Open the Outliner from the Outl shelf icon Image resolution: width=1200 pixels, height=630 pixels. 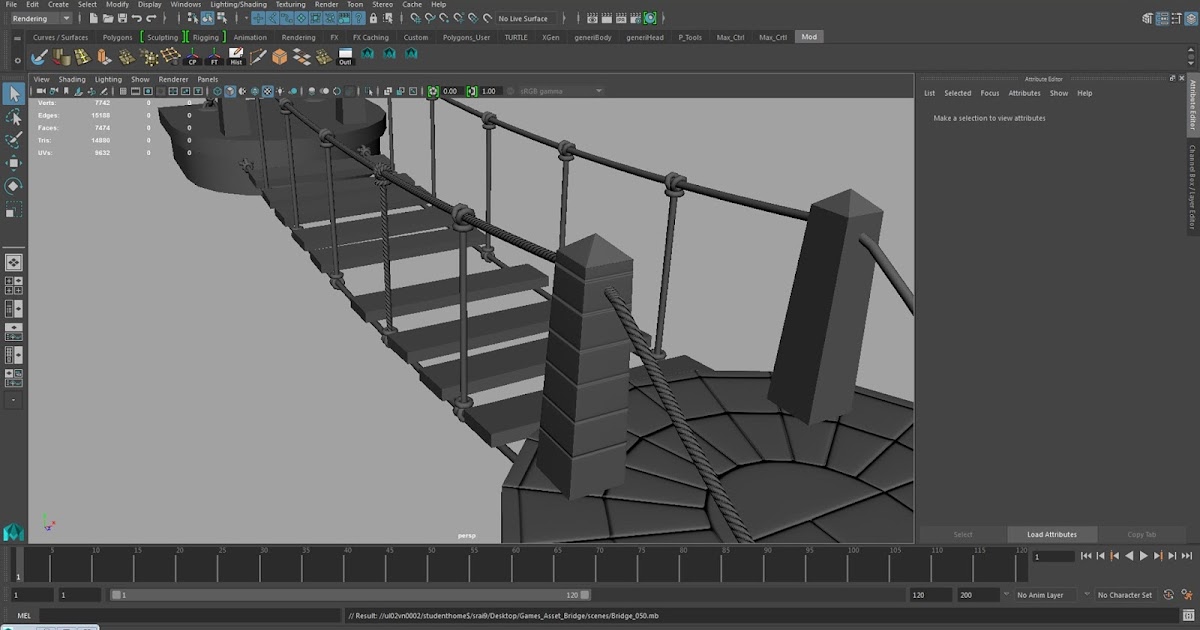pyautogui.click(x=344, y=56)
